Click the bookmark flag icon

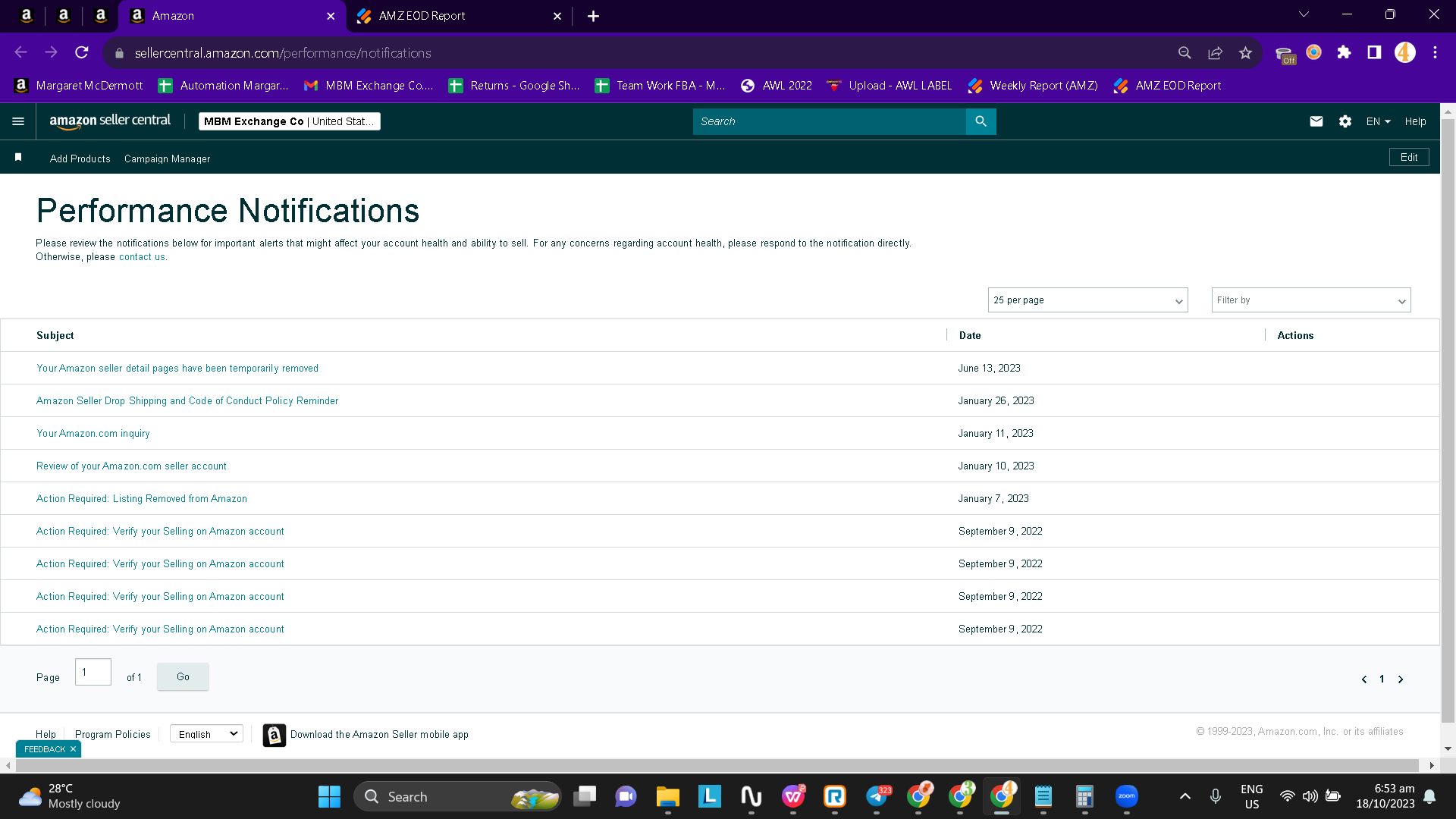[x=18, y=157]
